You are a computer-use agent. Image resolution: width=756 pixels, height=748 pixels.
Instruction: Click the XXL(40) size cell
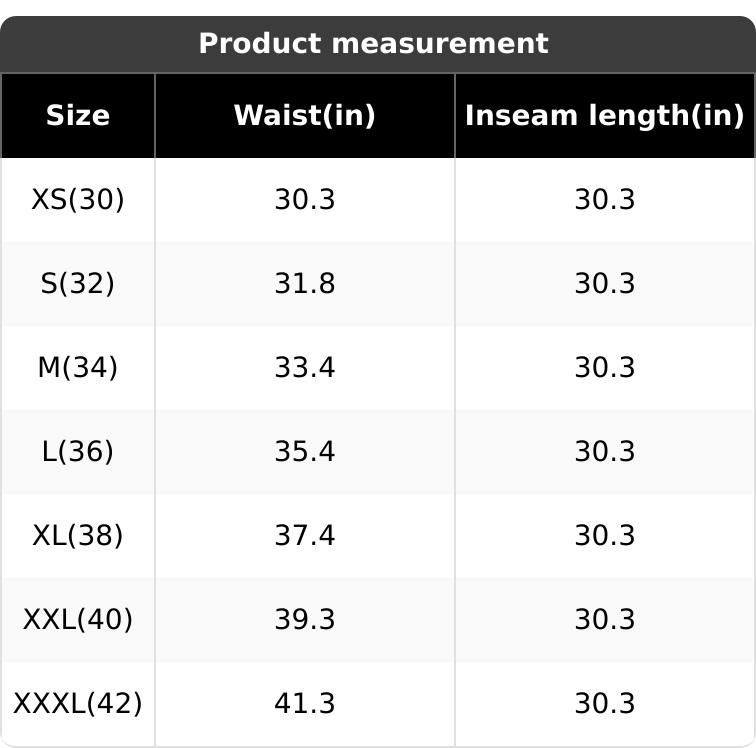78,620
